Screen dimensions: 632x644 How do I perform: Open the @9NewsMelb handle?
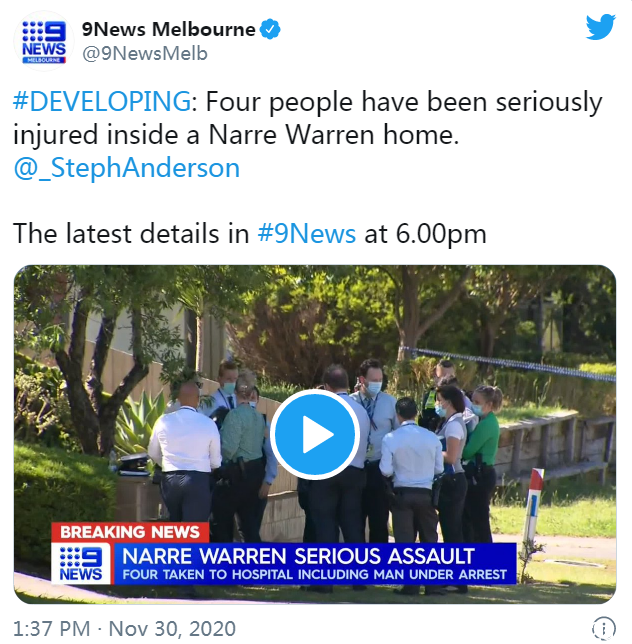[145, 53]
